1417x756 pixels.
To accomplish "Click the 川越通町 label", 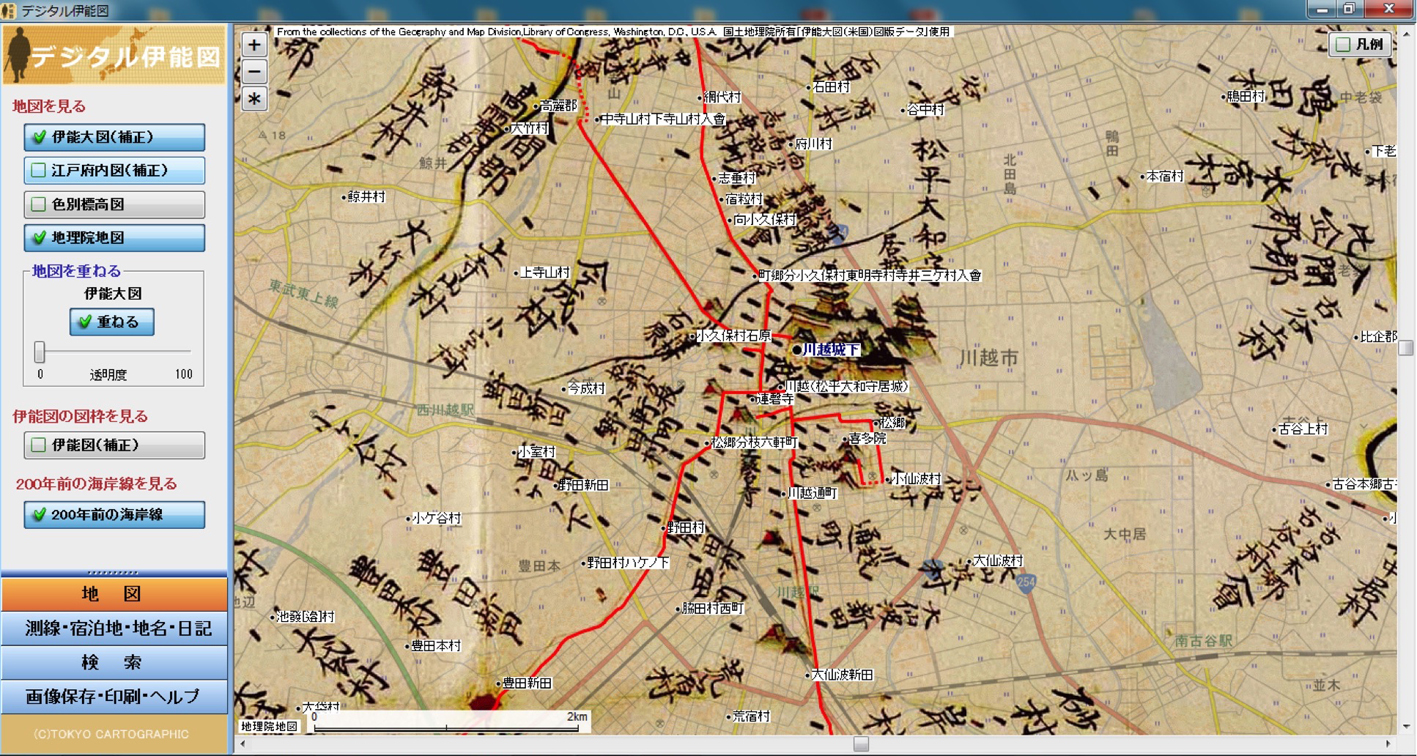I will point(812,493).
